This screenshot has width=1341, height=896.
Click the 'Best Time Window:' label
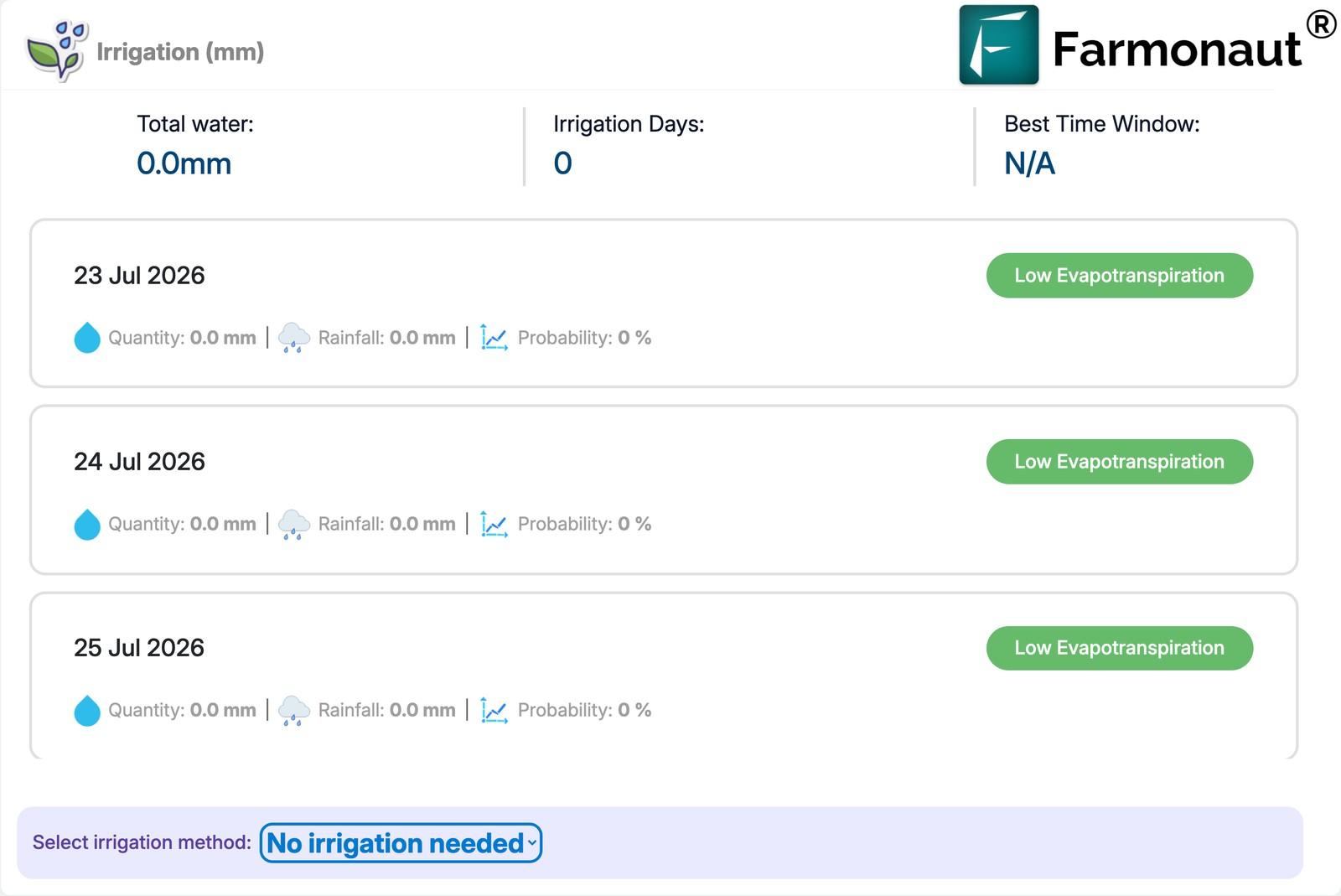[x=1102, y=124]
